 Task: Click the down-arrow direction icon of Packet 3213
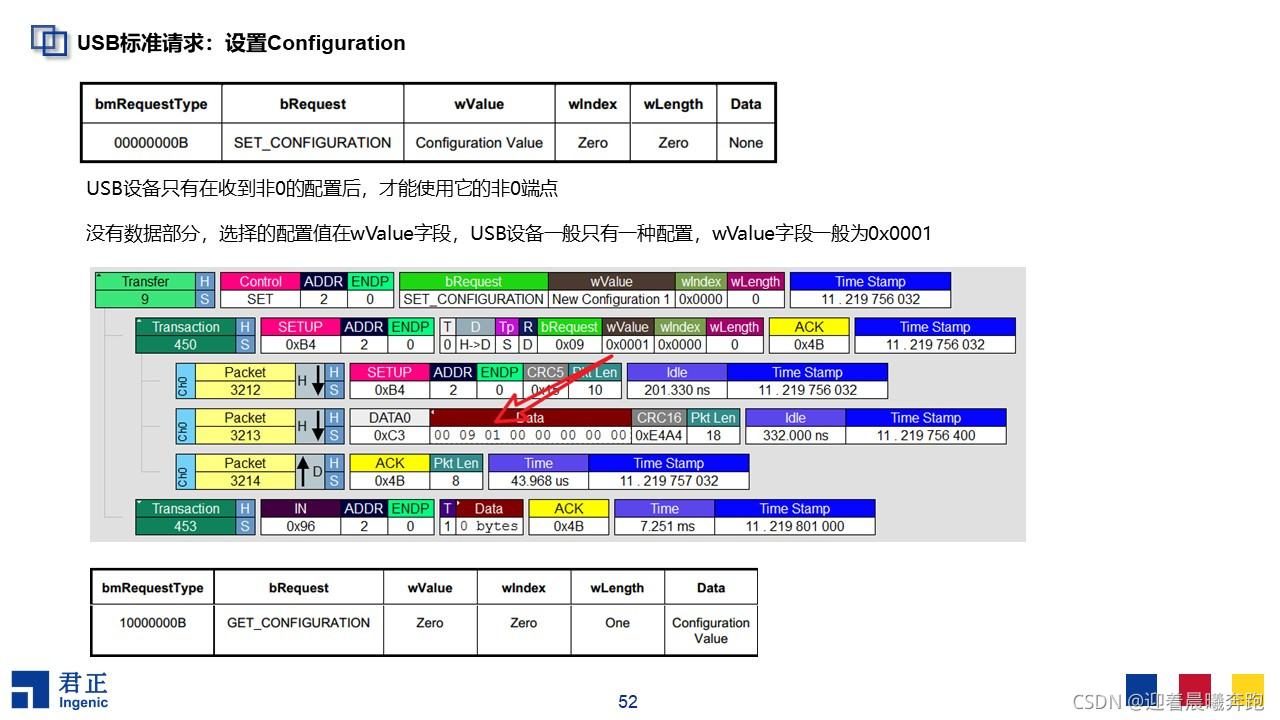[x=318, y=427]
